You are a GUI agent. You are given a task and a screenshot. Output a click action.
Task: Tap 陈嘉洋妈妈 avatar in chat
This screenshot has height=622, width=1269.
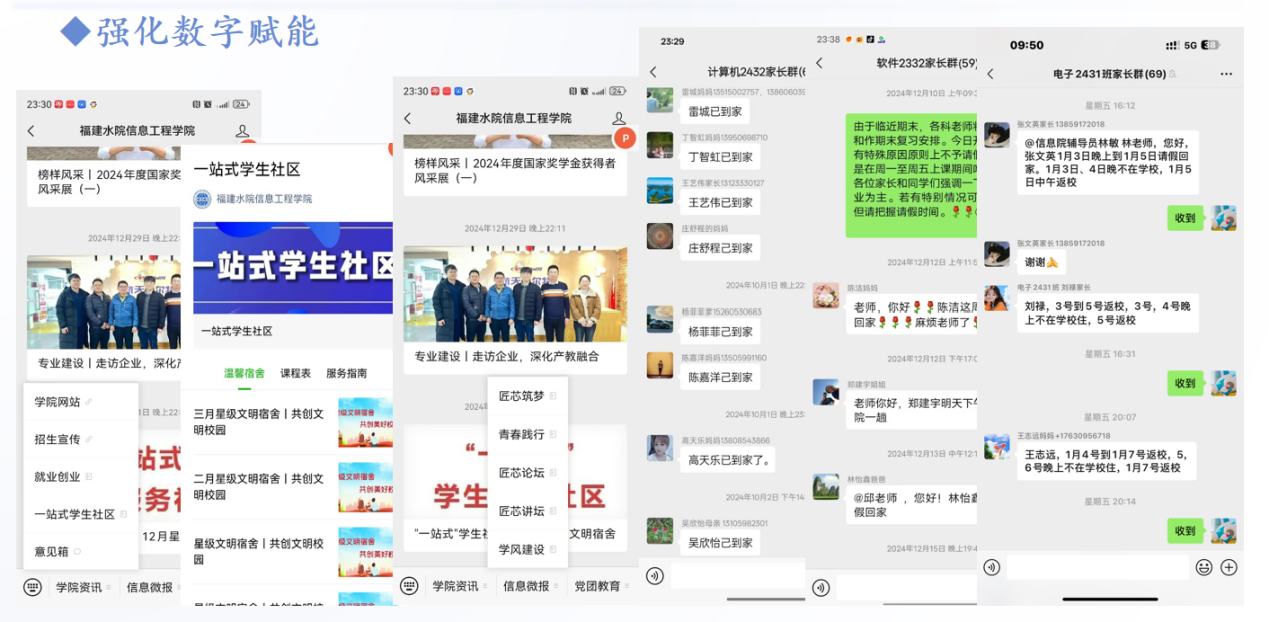tap(660, 365)
